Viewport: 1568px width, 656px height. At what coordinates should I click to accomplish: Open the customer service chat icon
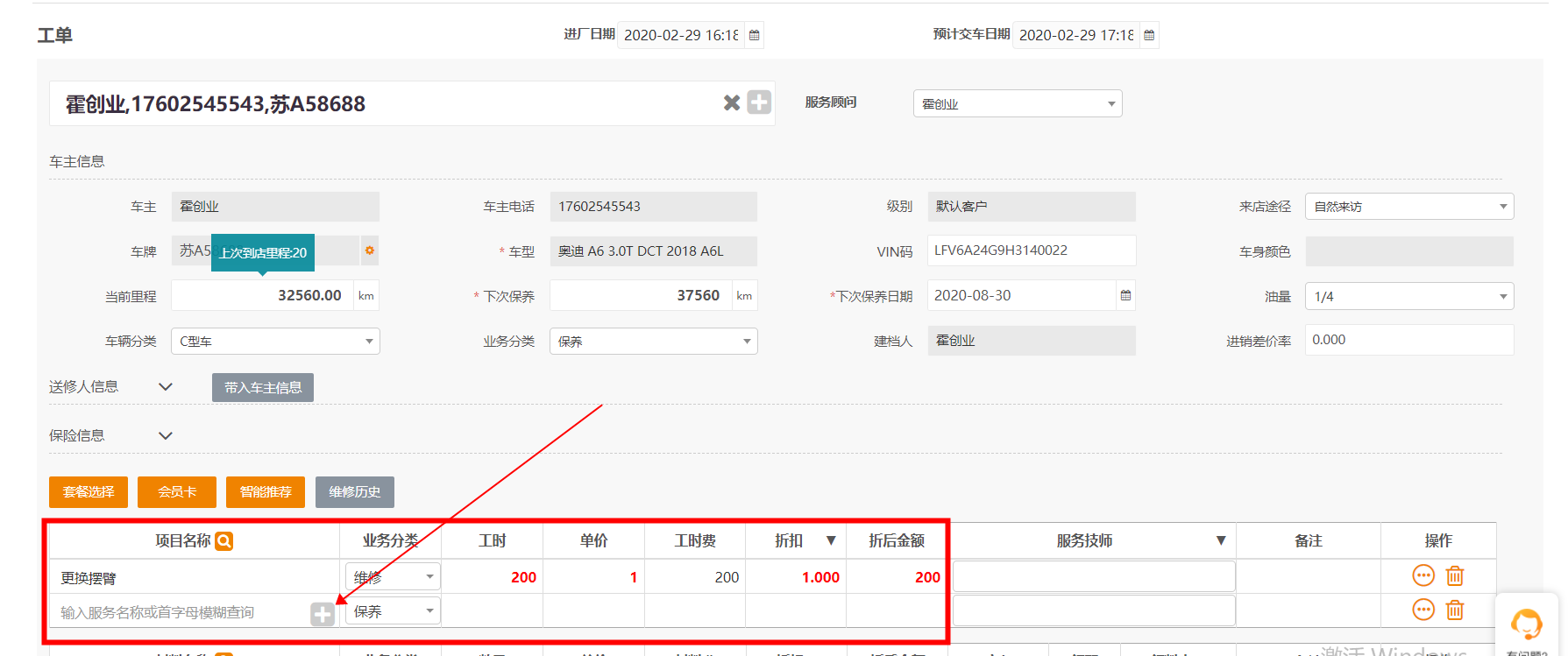(1527, 624)
